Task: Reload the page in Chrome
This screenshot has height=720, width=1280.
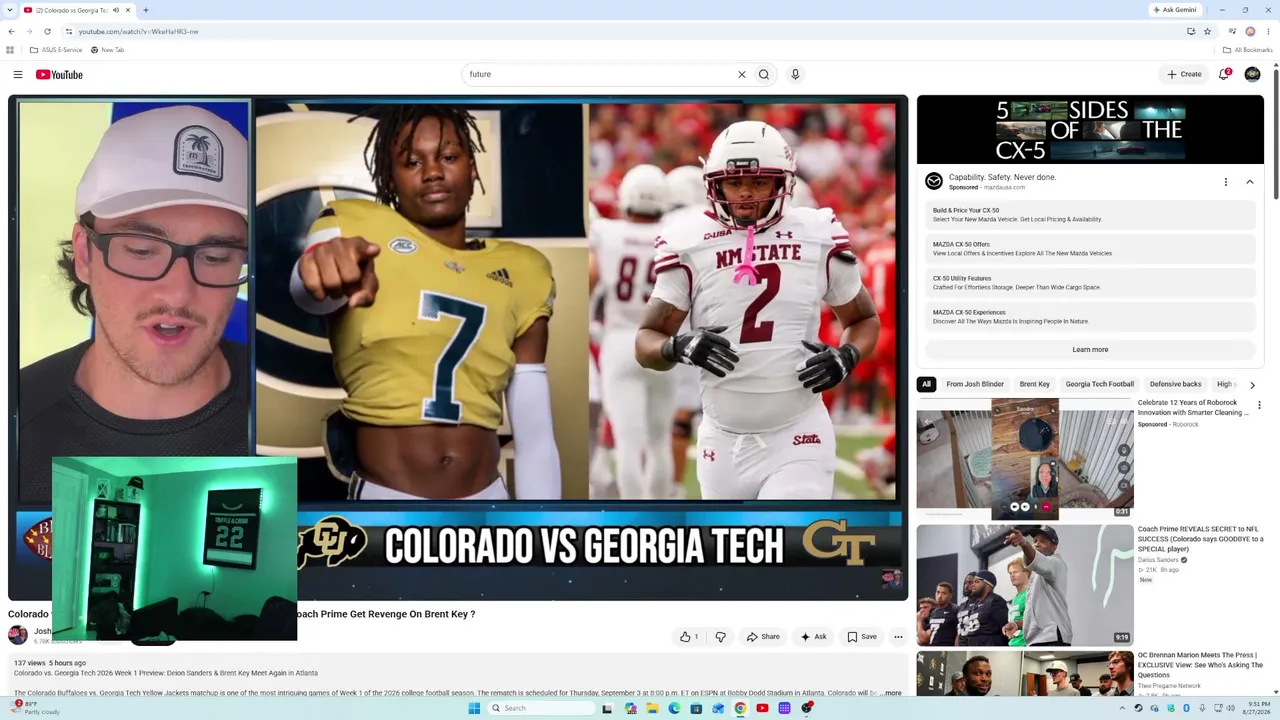Action: [47, 31]
